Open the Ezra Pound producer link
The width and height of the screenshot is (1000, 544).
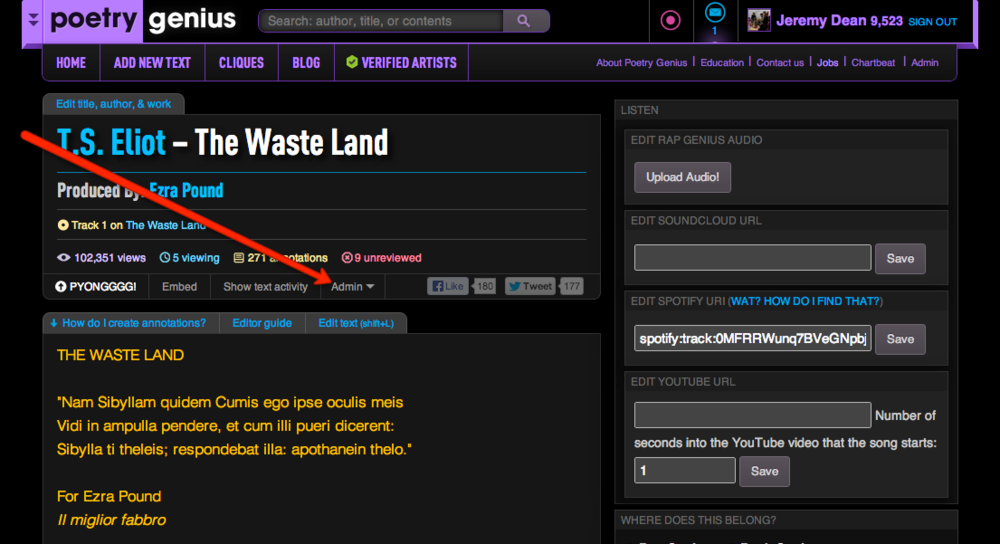click(186, 190)
